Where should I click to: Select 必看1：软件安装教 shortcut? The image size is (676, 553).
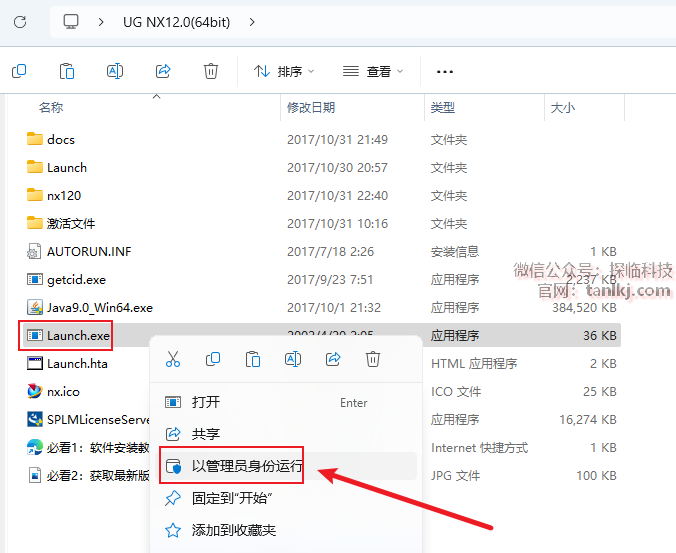88,447
